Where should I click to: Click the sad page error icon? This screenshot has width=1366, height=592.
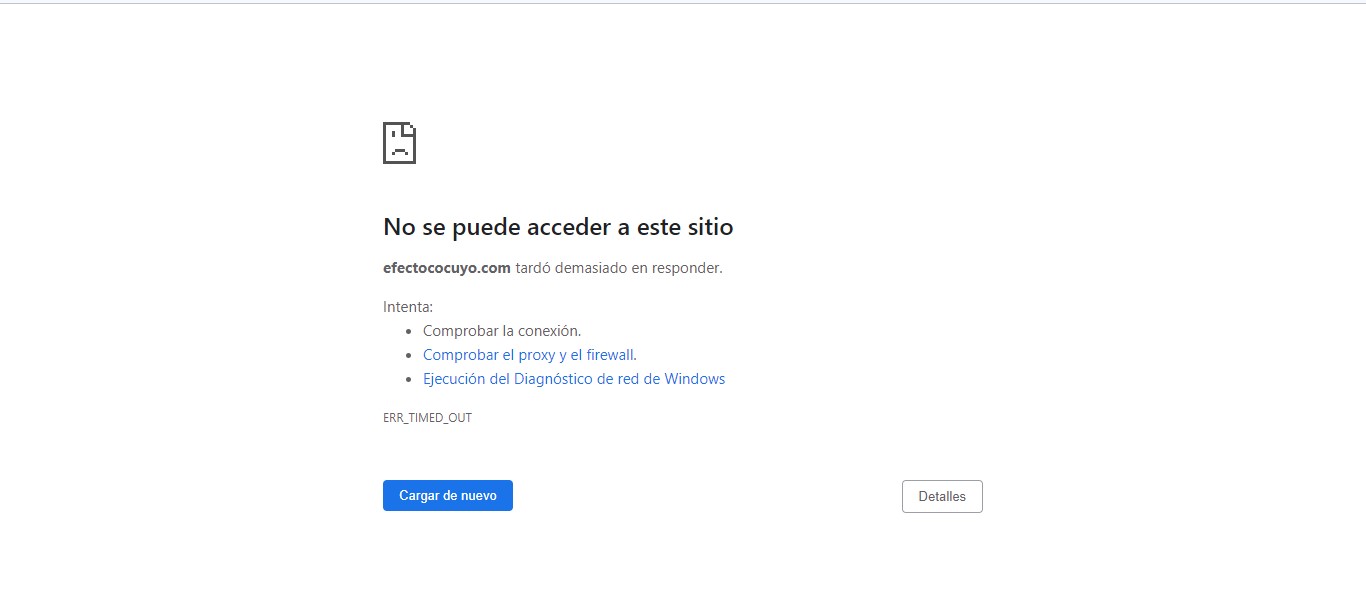[399, 143]
